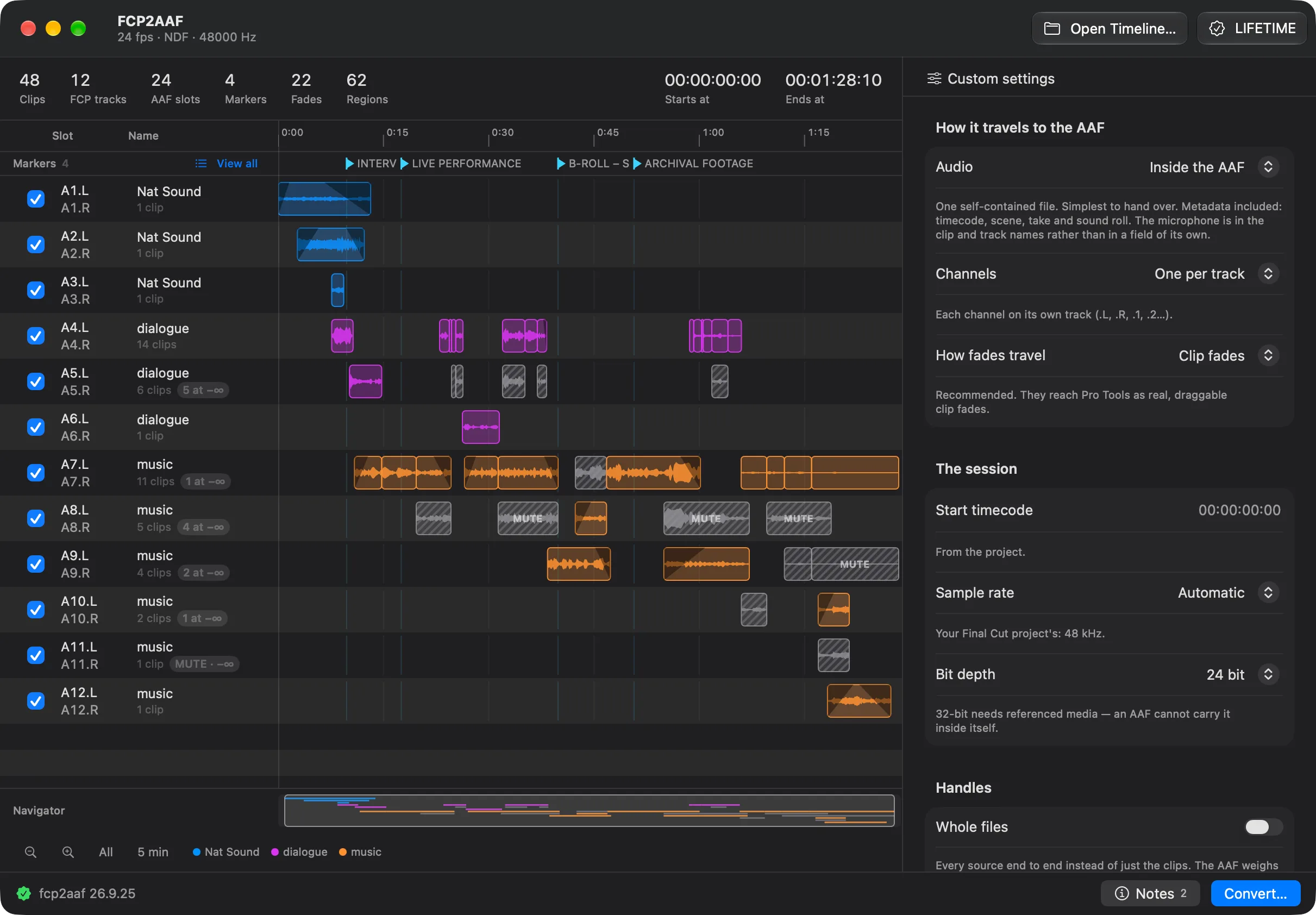The width and height of the screenshot is (1316, 915).
Task: Uncheck the A9 music track checkbox
Action: (35, 564)
